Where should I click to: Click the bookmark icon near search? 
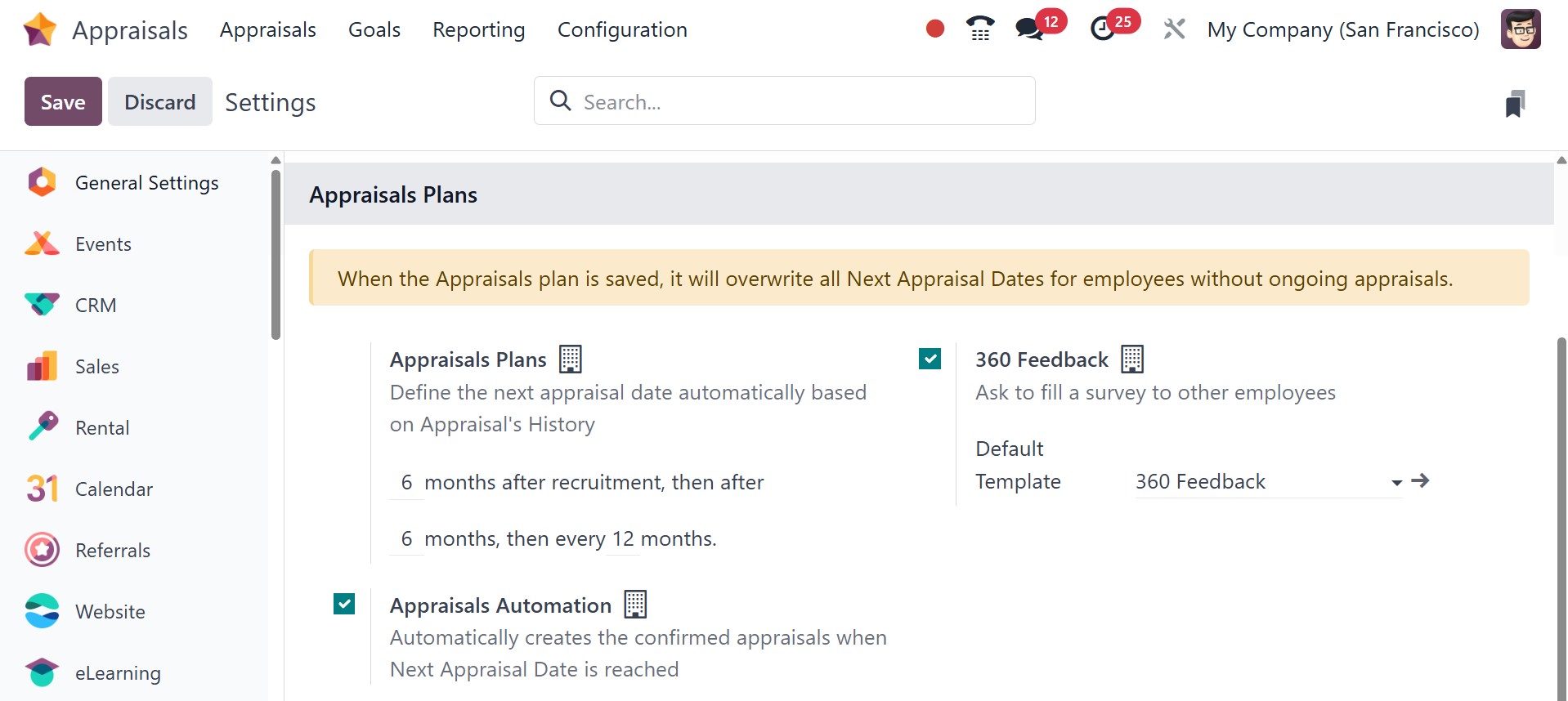pyautogui.click(x=1515, y=104)
